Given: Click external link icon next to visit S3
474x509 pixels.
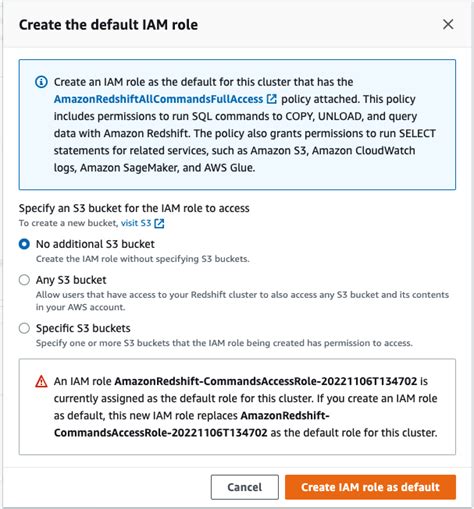Looking at the screenshot, I should (x=159, y=223).
